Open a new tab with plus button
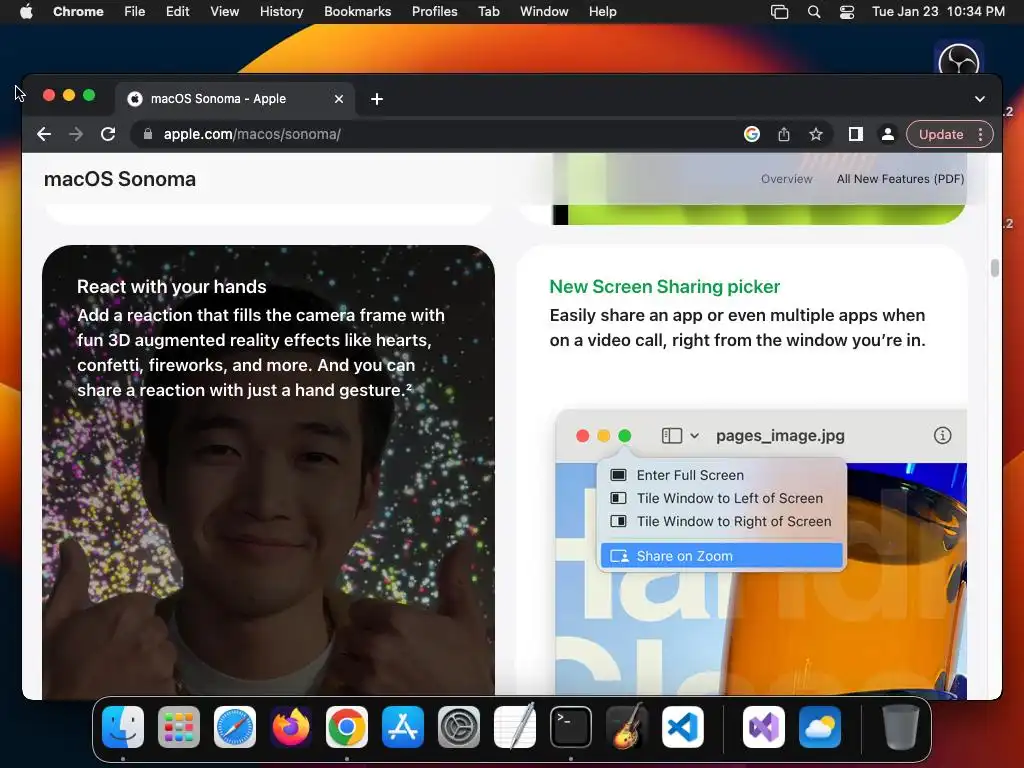The height and width of the screenshot is (768, 1024). point(377,99)
